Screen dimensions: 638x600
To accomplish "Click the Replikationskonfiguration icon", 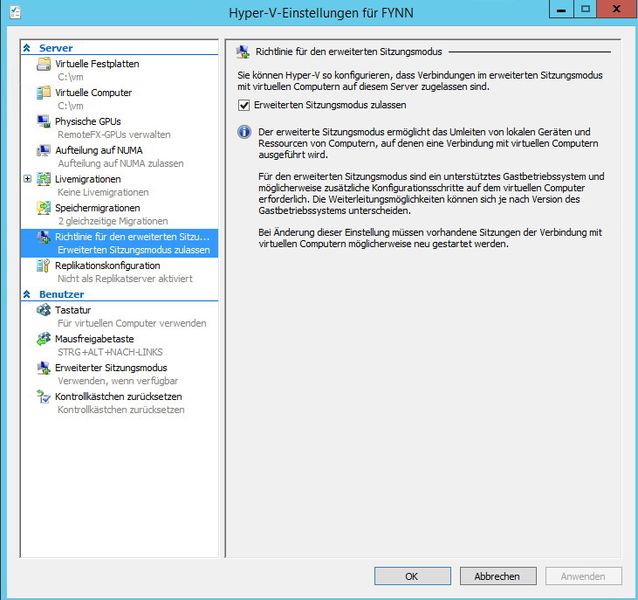I will click(44, 266).
